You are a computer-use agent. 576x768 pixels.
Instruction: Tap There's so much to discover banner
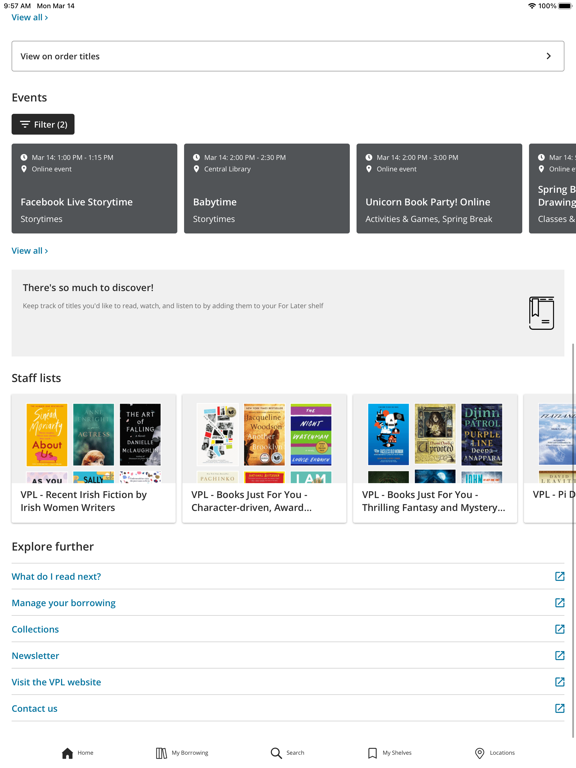288,313
